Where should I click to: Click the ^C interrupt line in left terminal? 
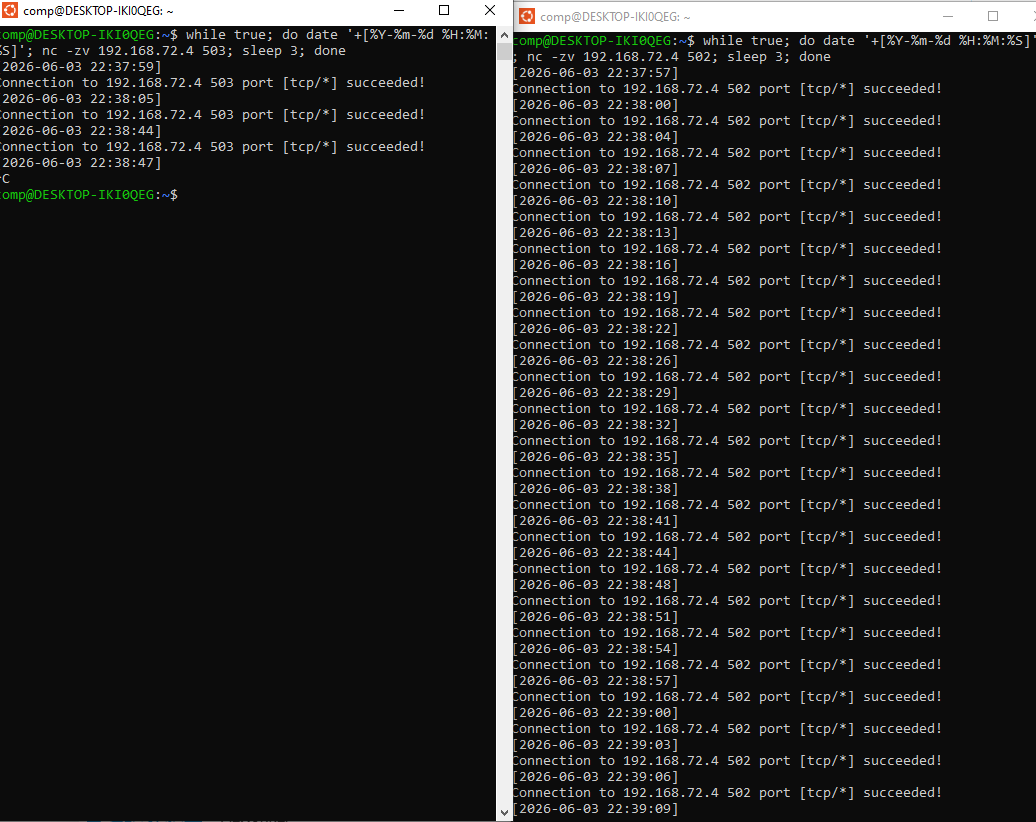pyautogui.click(x=5, y=178)
